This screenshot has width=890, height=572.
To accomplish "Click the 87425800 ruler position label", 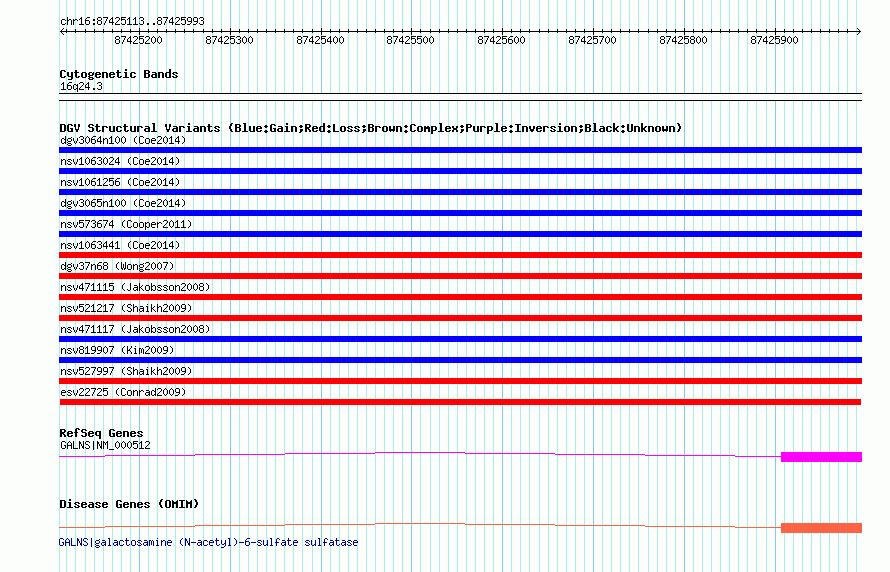I will coord(683,40).
